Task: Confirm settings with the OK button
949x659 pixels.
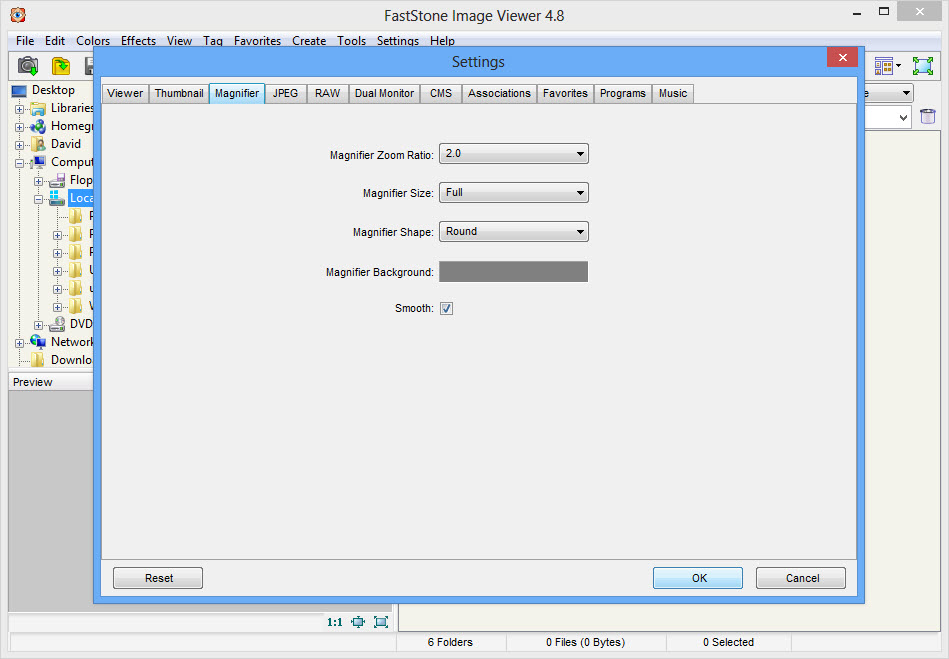Action: (698, 578)
